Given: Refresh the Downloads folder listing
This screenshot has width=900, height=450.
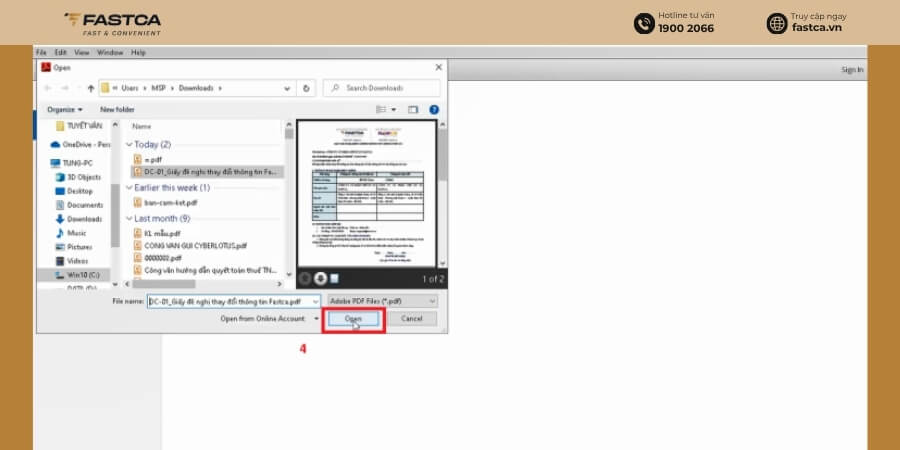Looking at the screenshot, I should click(x=306, y=88).
